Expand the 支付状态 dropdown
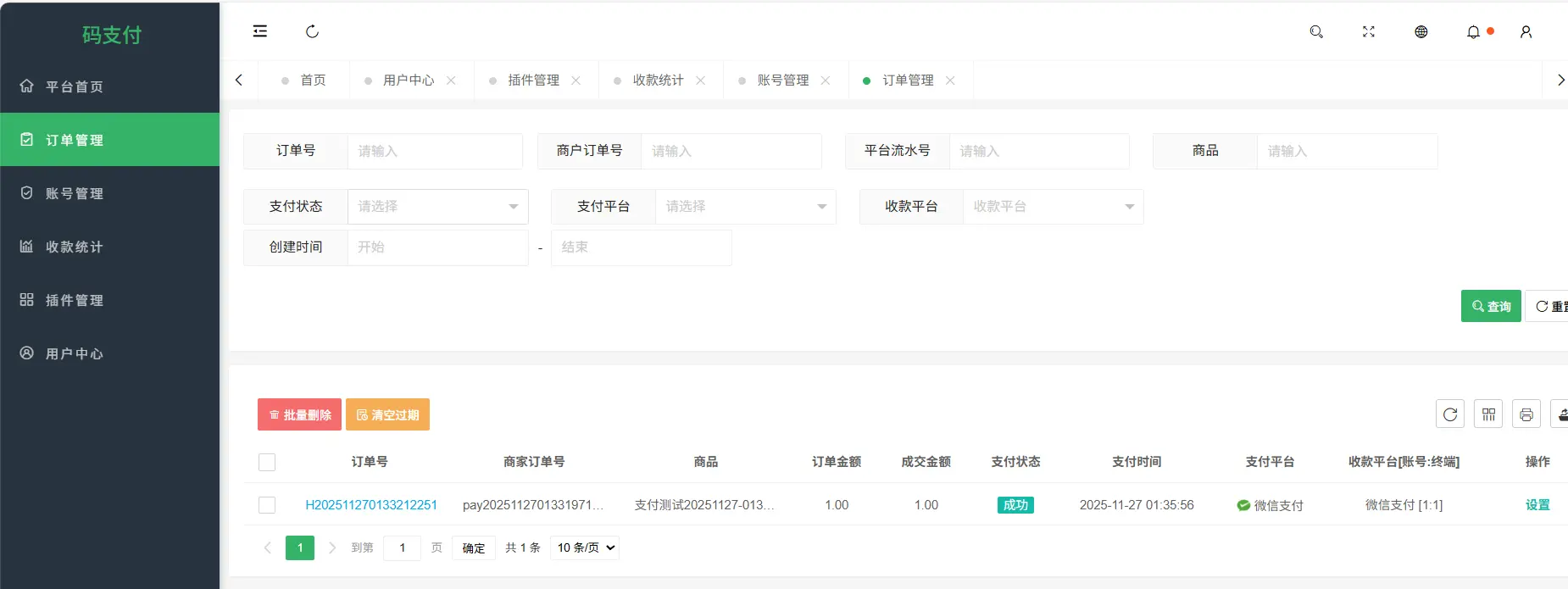The height and width of the screenshot is (589, 1568). point(437,207)
